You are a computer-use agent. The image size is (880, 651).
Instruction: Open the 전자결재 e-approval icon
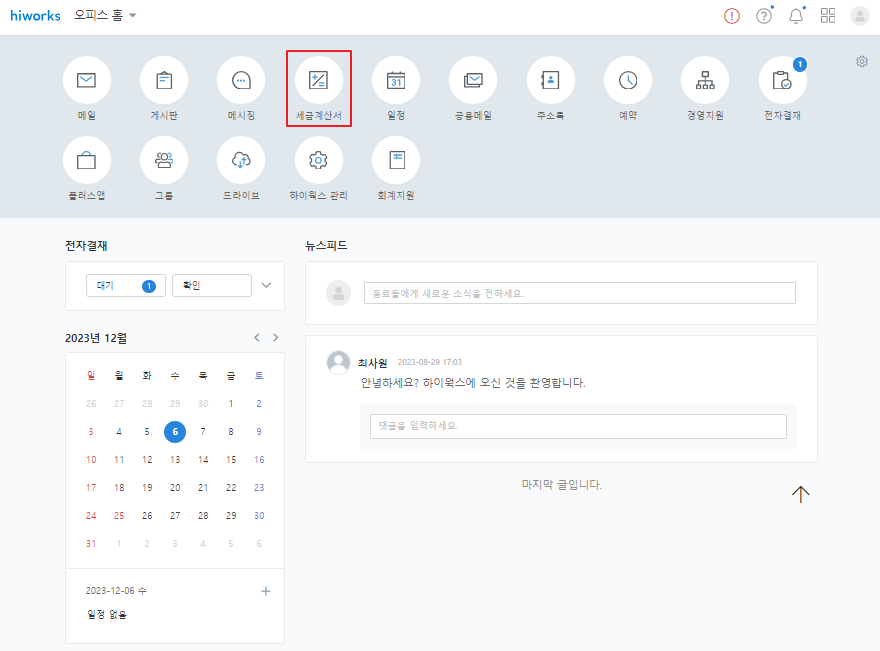[x=782, y=81]
